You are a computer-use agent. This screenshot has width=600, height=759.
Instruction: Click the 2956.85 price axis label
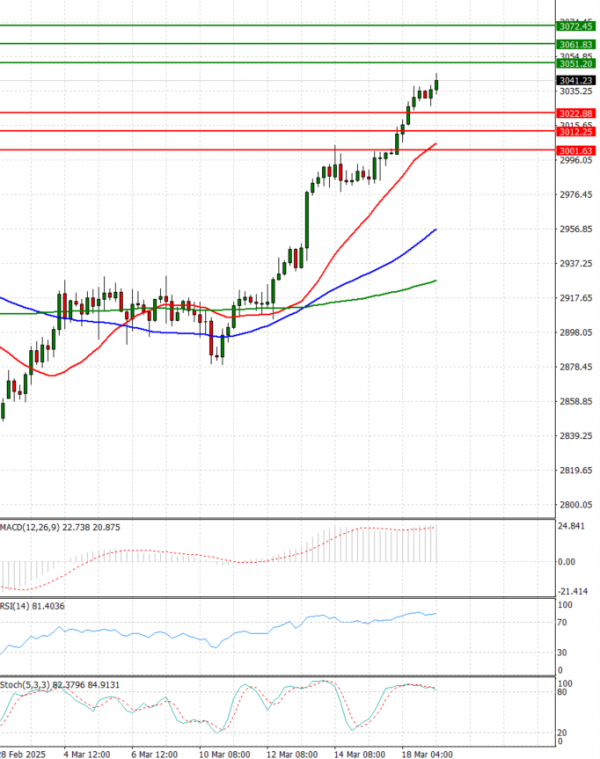576,229
